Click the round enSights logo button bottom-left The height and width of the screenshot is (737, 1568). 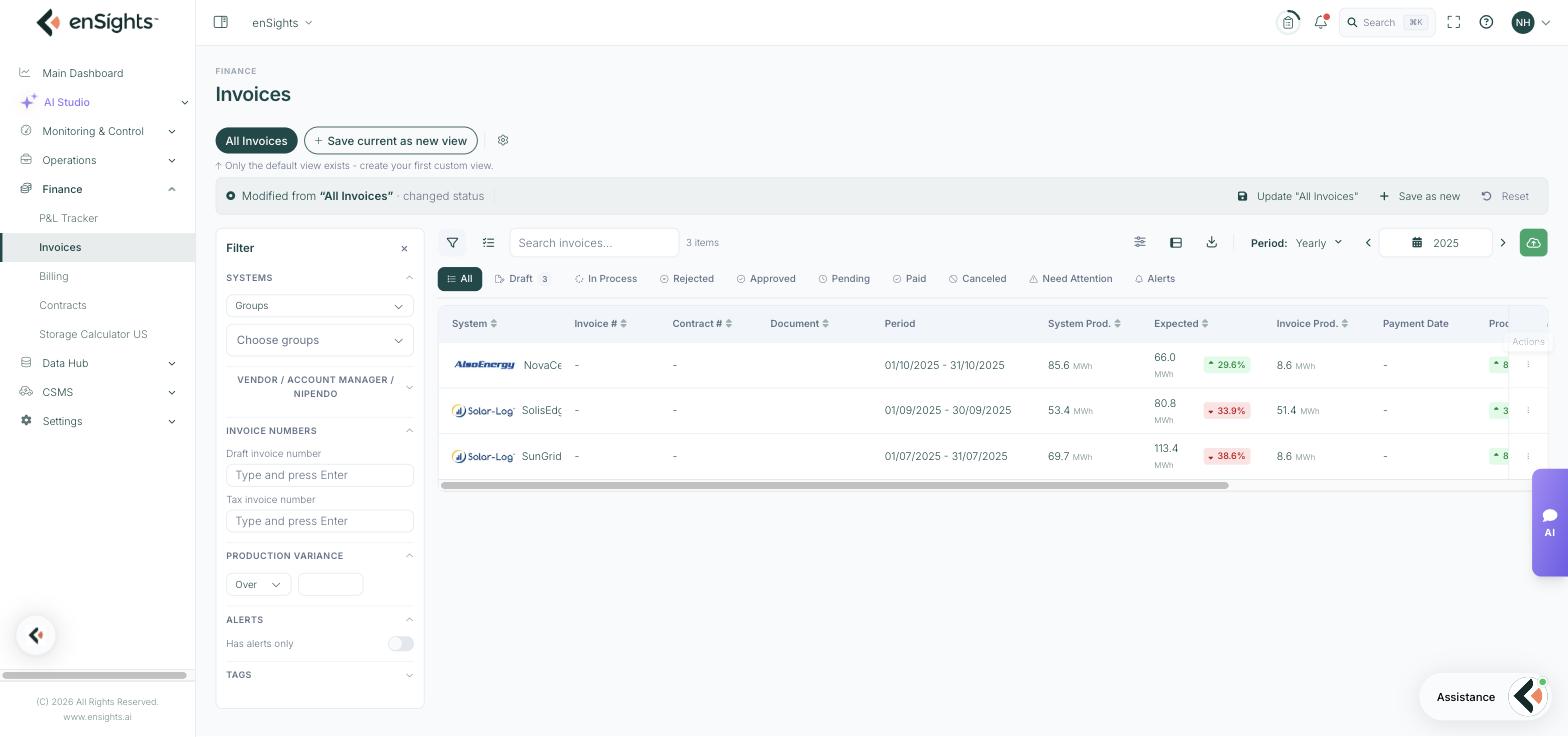point(36,635)
